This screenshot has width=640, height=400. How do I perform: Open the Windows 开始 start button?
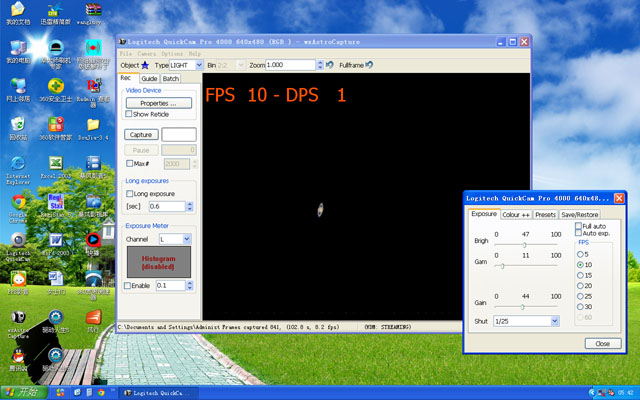click(x=24, y=393)
